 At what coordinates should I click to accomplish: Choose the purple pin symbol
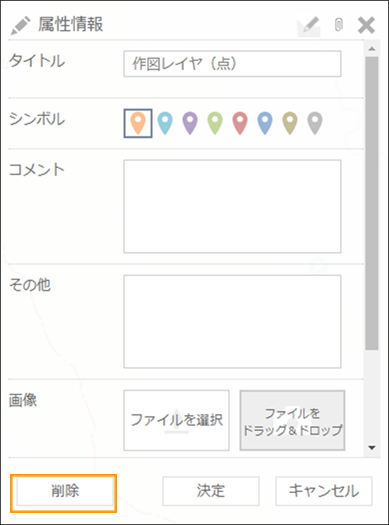(190, 123)
